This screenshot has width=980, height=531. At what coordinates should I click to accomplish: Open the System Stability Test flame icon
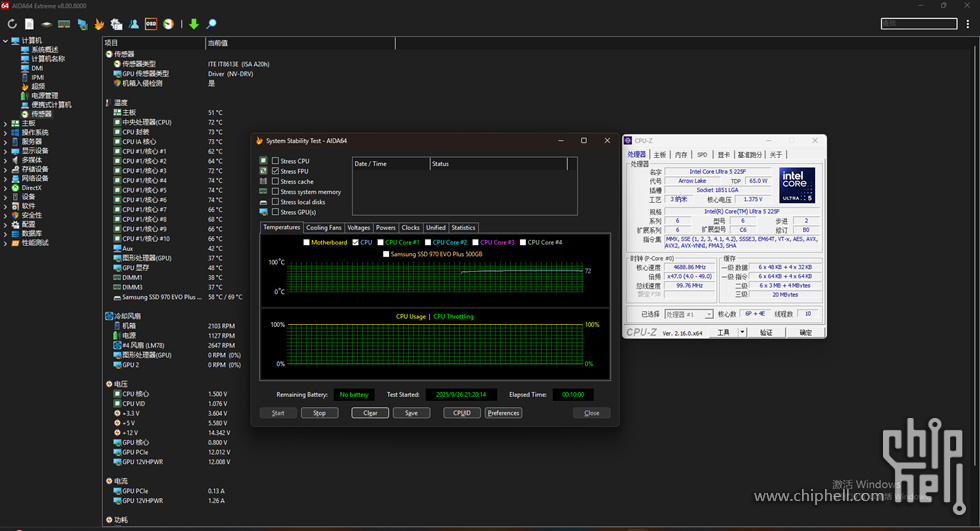(x=99, y=24)
